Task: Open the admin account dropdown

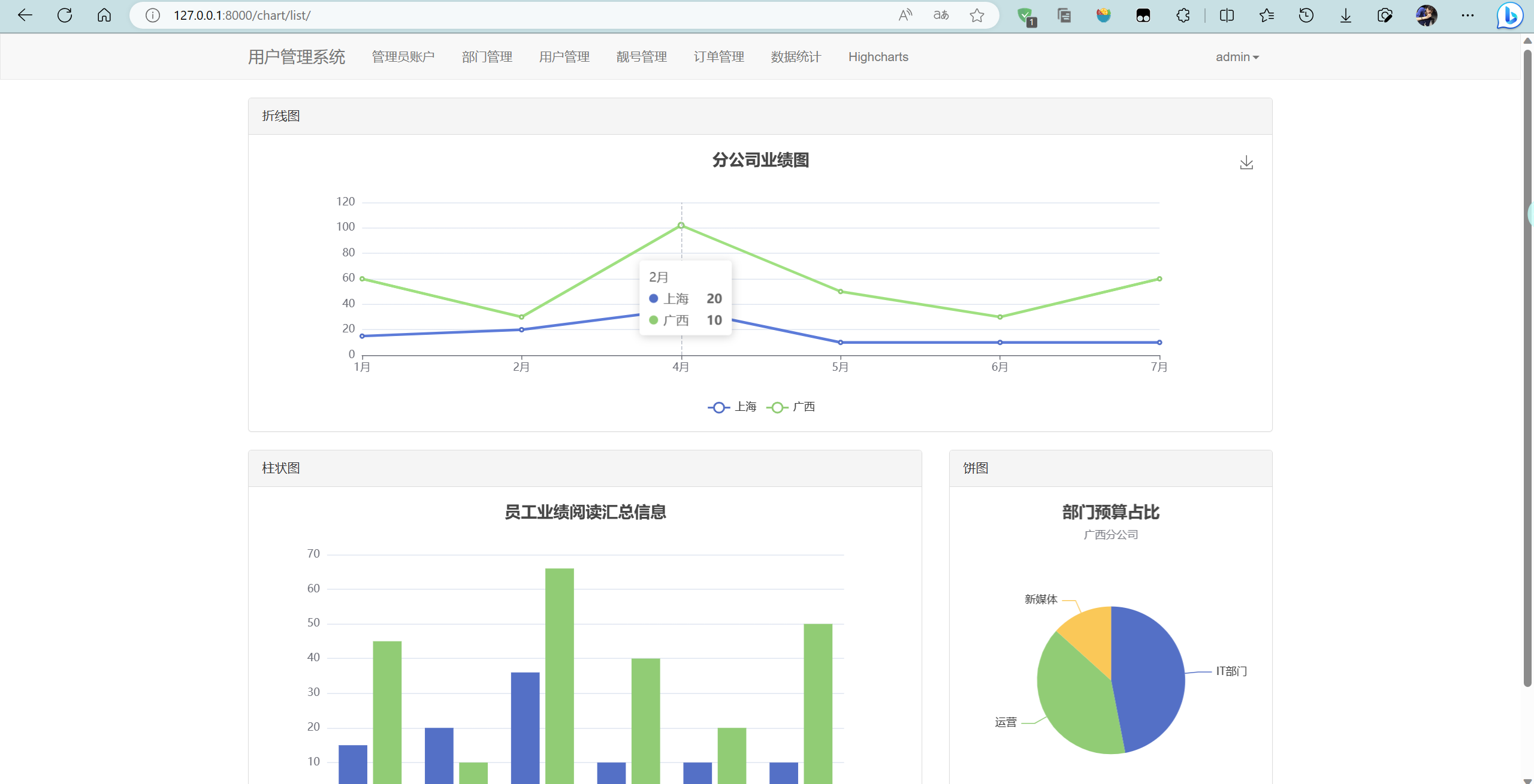Action: [x=1237, y=56]
